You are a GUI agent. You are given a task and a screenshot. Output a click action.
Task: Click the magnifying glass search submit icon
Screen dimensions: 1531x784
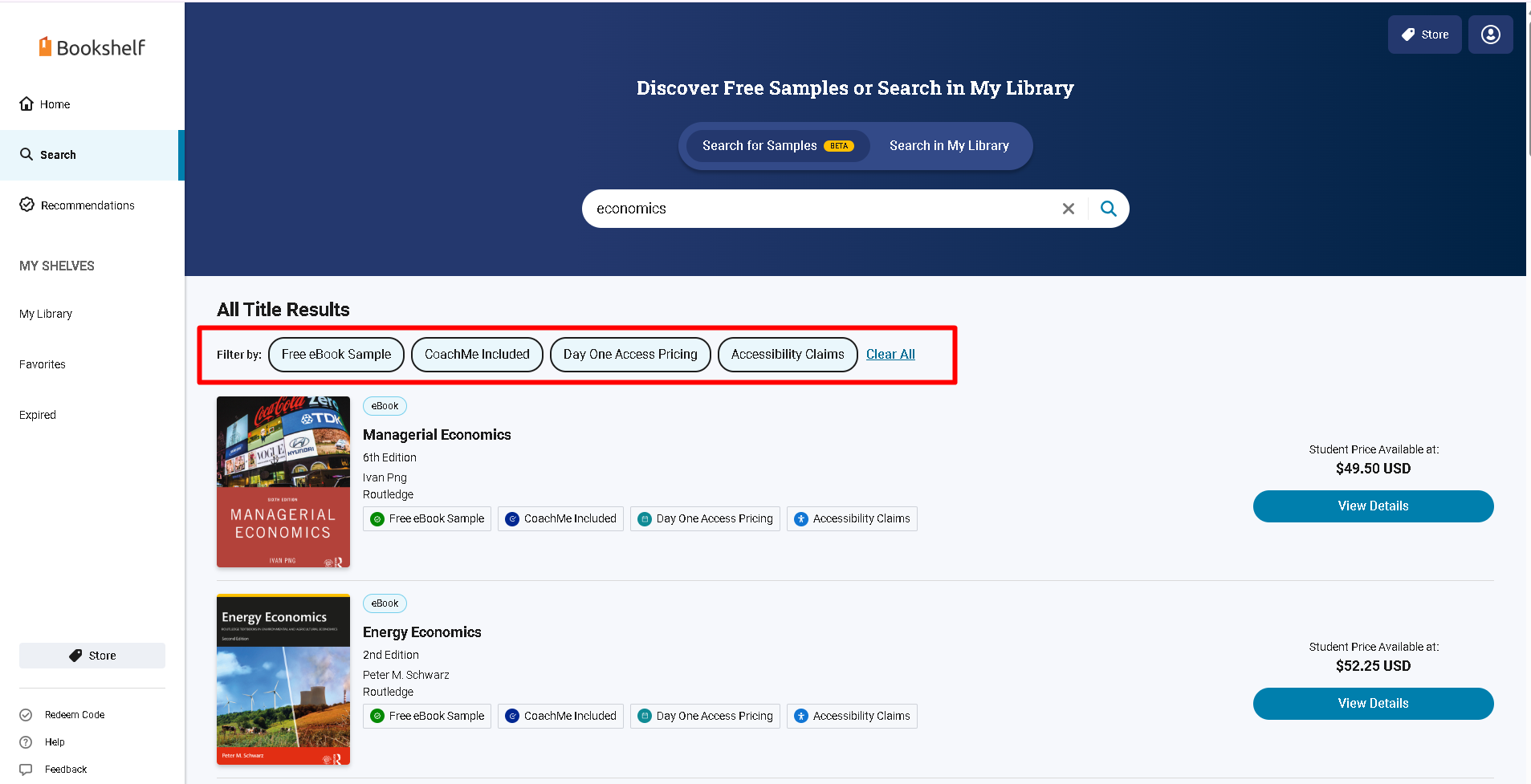coord(1108,209)
